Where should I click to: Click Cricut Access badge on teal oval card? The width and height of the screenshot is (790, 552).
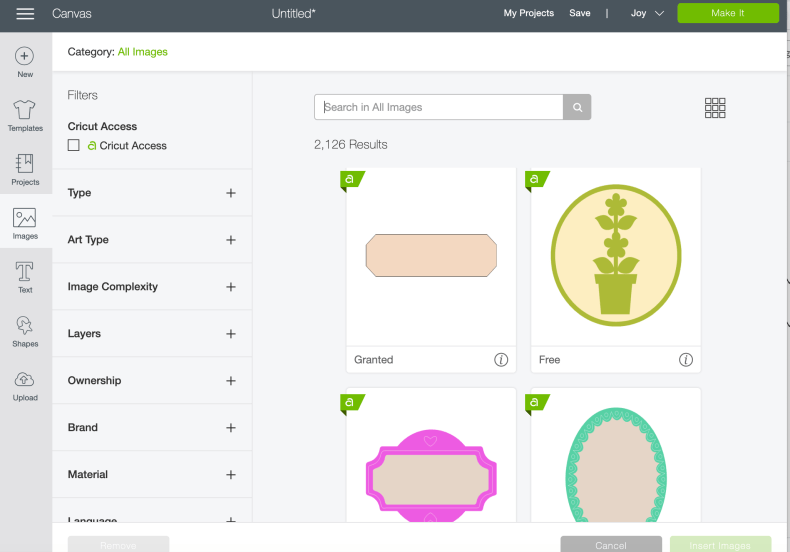click(537, 403)
